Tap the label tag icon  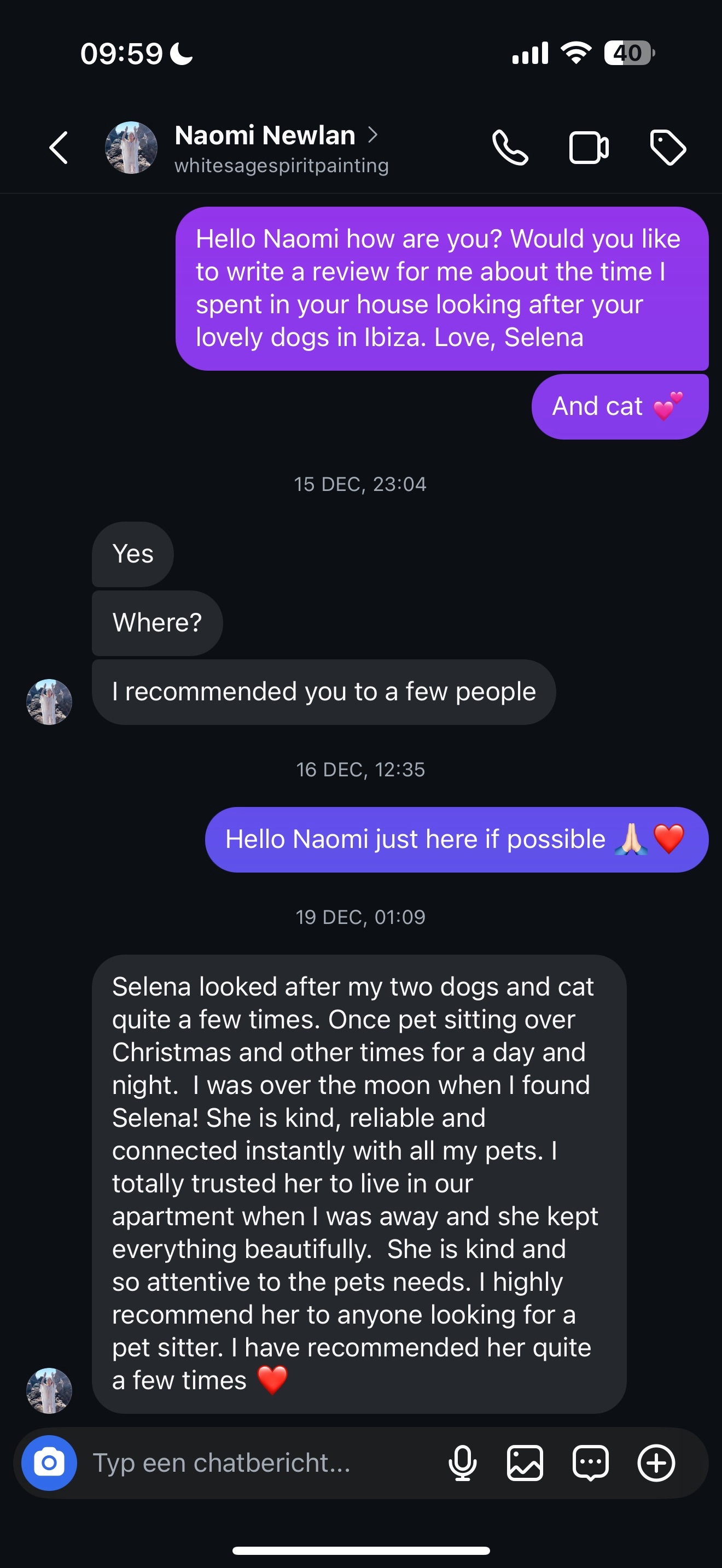(x=668, y=148)
